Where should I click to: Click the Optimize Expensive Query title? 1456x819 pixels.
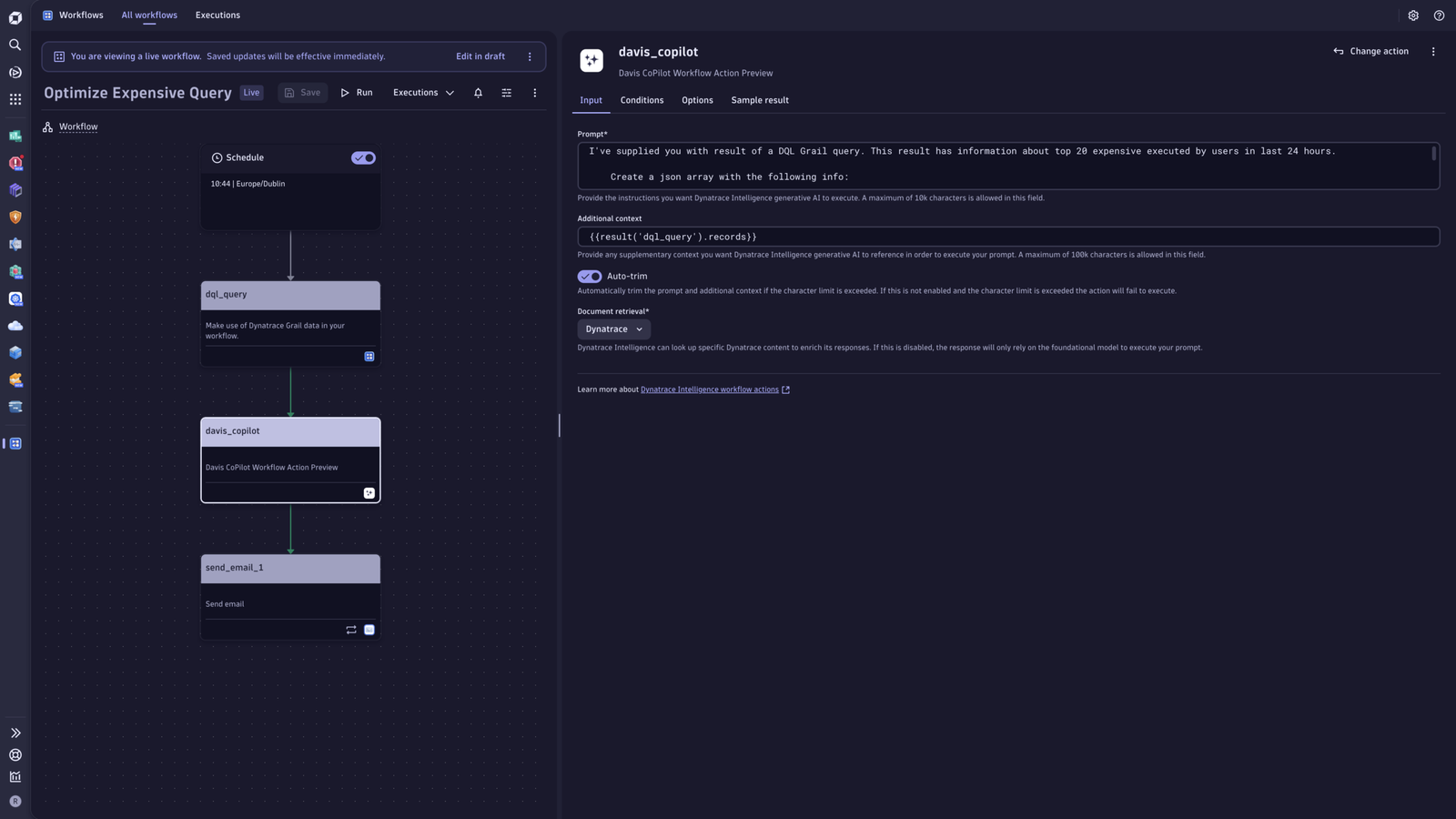click(x=138, y=93)
